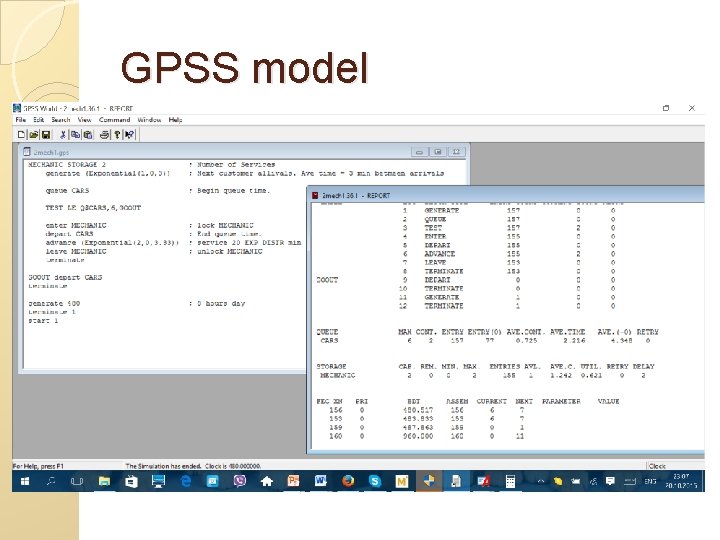
Task: Click the Save toolbar icon
Action: coord(46,135)
